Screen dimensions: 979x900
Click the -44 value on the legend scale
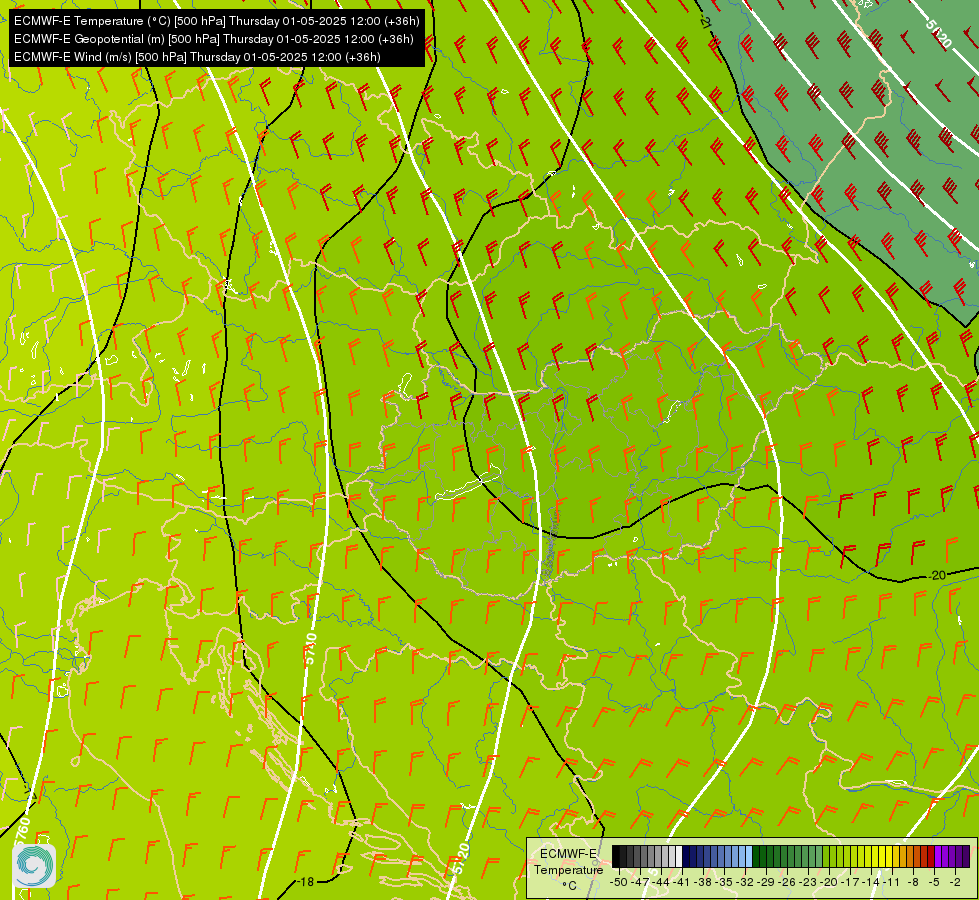[661, 882]
